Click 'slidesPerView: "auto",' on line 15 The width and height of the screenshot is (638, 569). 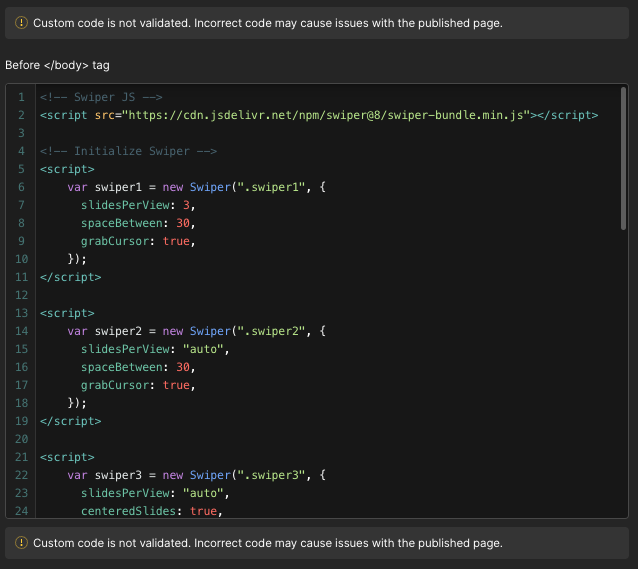[x=155, y=349]
